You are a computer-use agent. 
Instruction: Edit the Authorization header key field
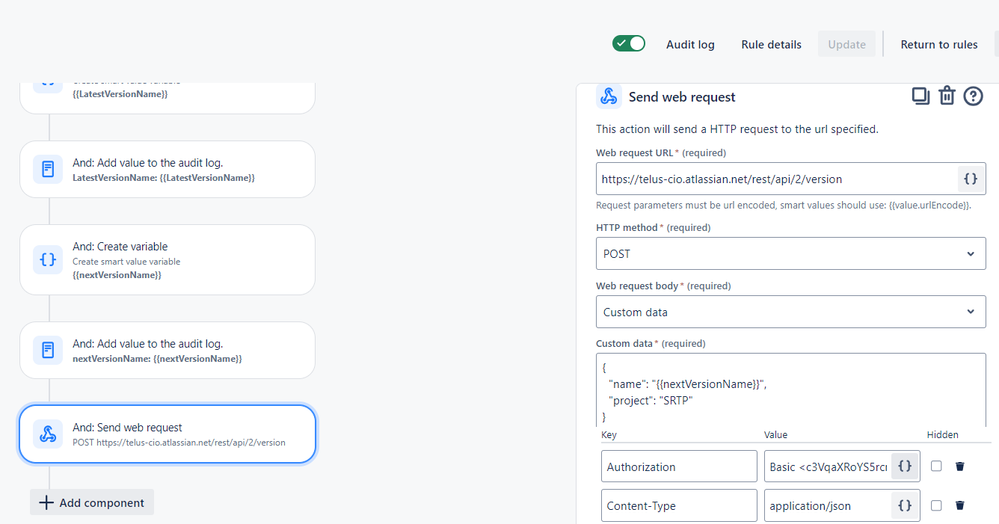pyautogui.click(x=679, y=467)
